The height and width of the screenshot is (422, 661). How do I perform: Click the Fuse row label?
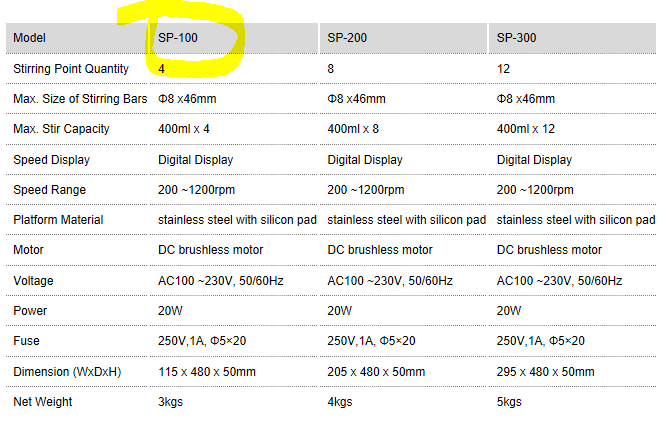point(27,341)
